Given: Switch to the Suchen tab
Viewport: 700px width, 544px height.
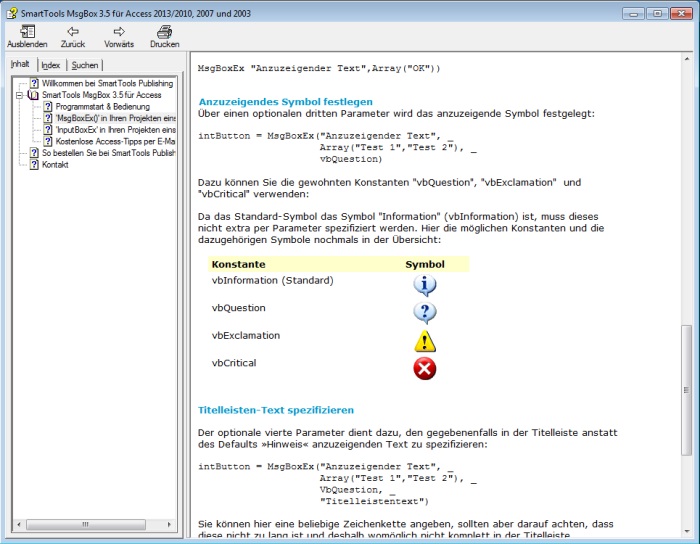Looking at the screenshot, I should coord(85,65).
